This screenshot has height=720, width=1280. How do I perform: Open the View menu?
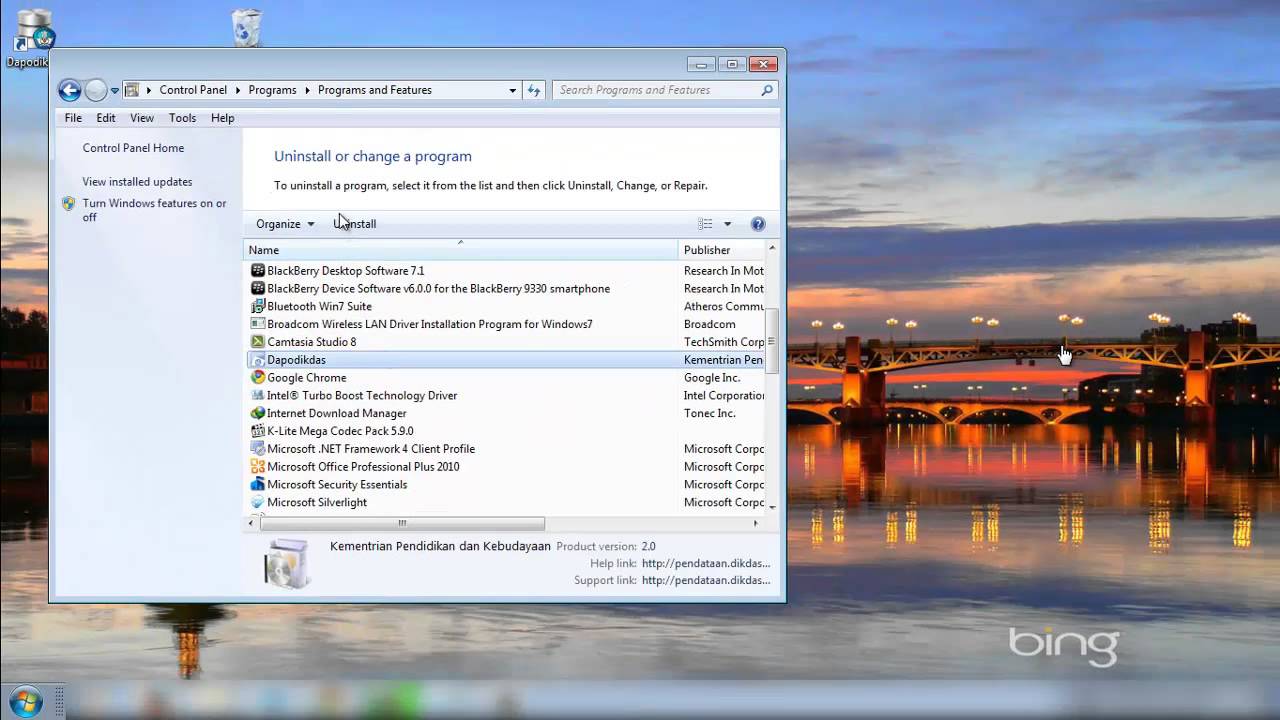pyautogui.click(x=142, y=118)
